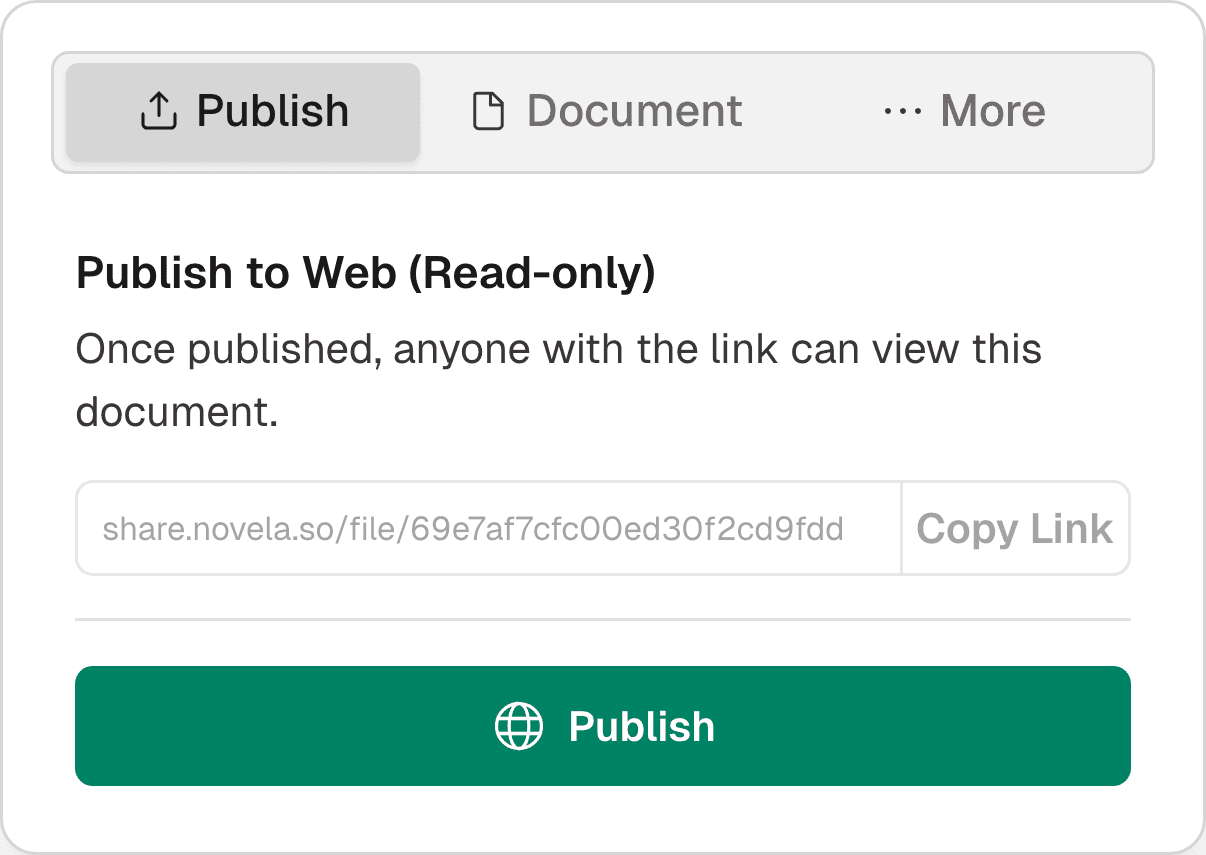Click the word "Link" in Copy Link
Viewport: 1206px width, 855px height.
pyautogui.click(x=1073, y=529)
